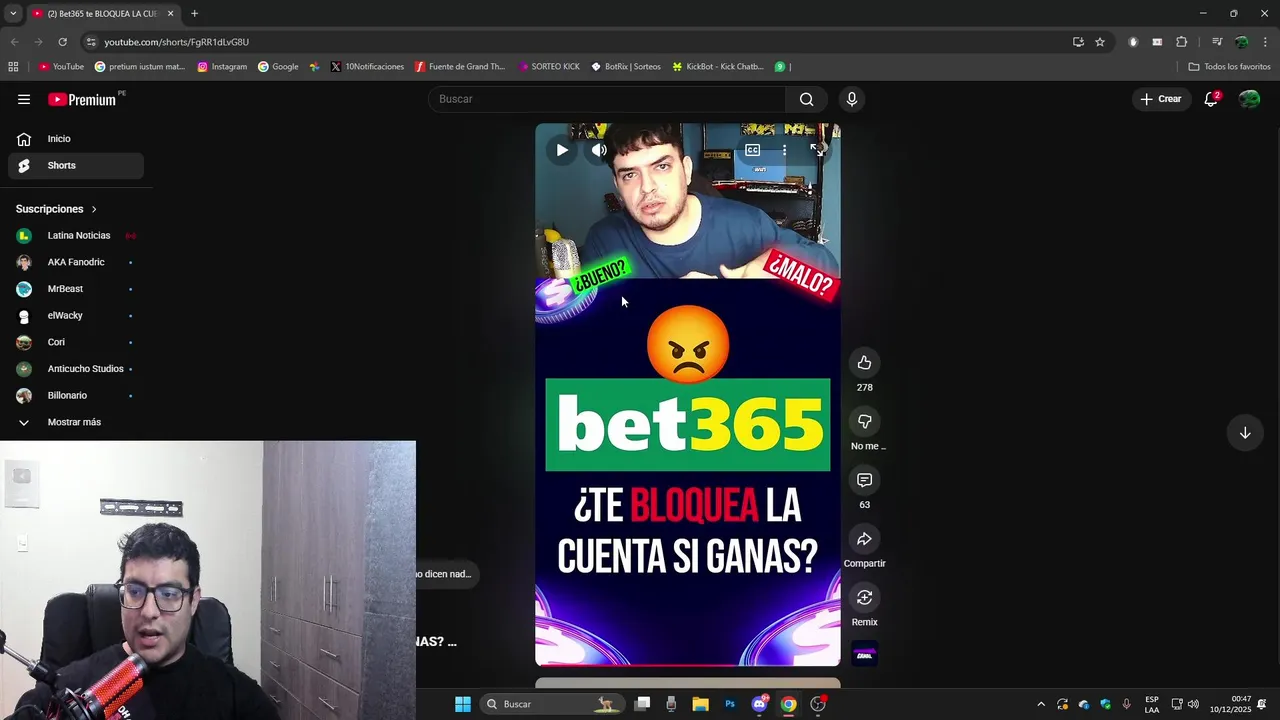Open Photoshop from the taskbar

(730, 704)
